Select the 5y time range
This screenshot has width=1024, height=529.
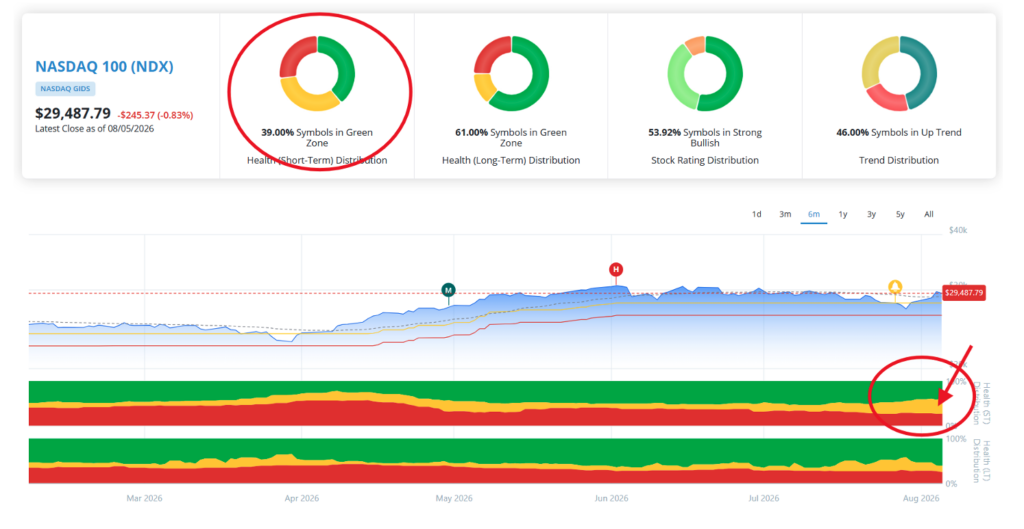click(x=900, y=214)
